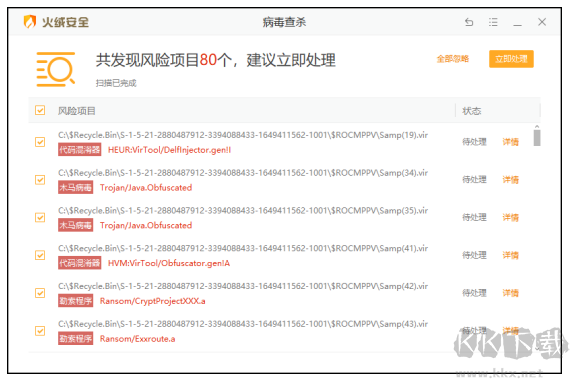This screenshot has width=570, height=380.
Task: Click the scrollbar up arrow
Action: [x=537, y=126]
